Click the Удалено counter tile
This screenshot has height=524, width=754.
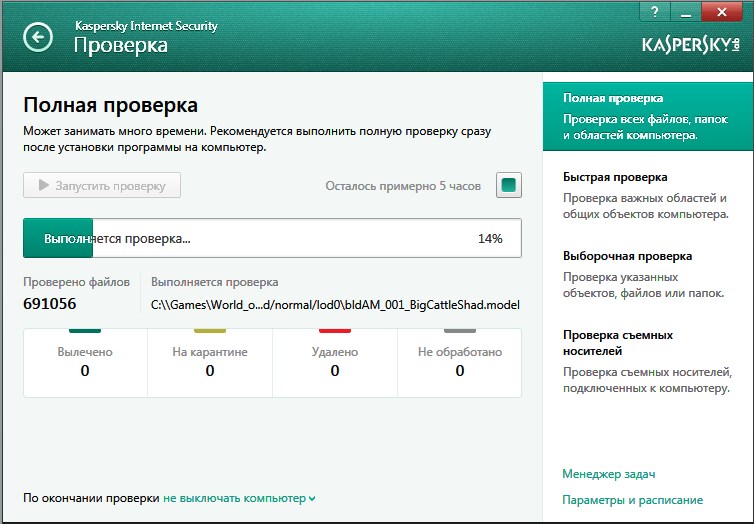coord(335,363)
